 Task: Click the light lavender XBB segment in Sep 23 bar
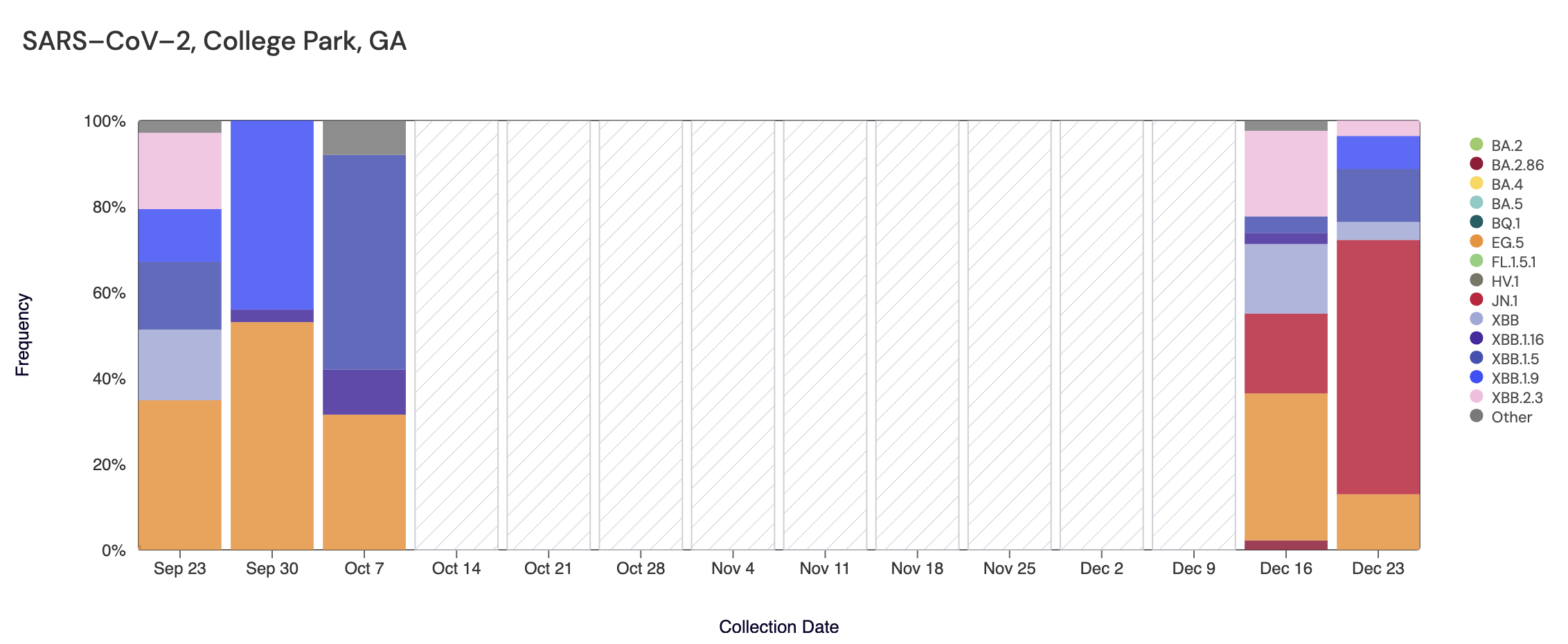point(180,364)
